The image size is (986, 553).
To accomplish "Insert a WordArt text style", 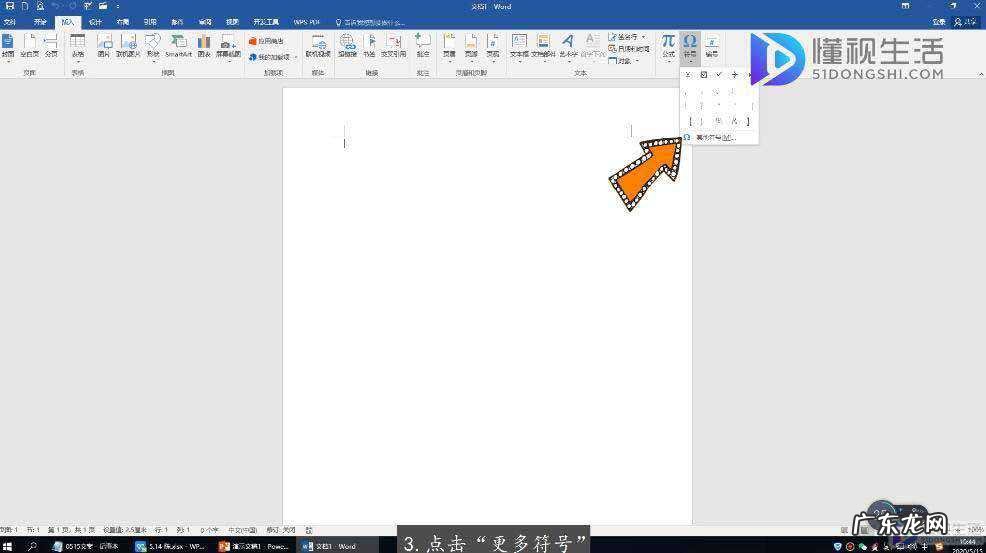I will 567,45.
